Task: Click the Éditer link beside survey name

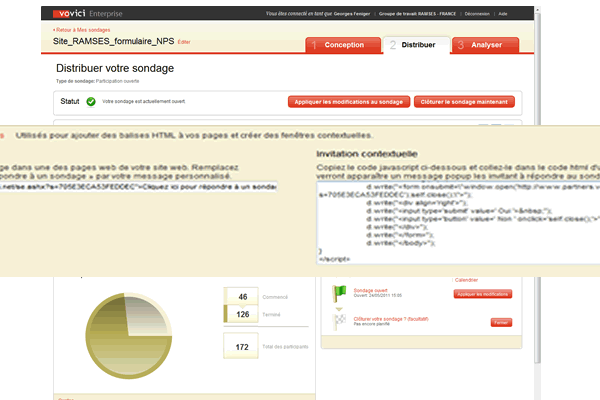Action: pyautogui.click(x=184, y=42)
